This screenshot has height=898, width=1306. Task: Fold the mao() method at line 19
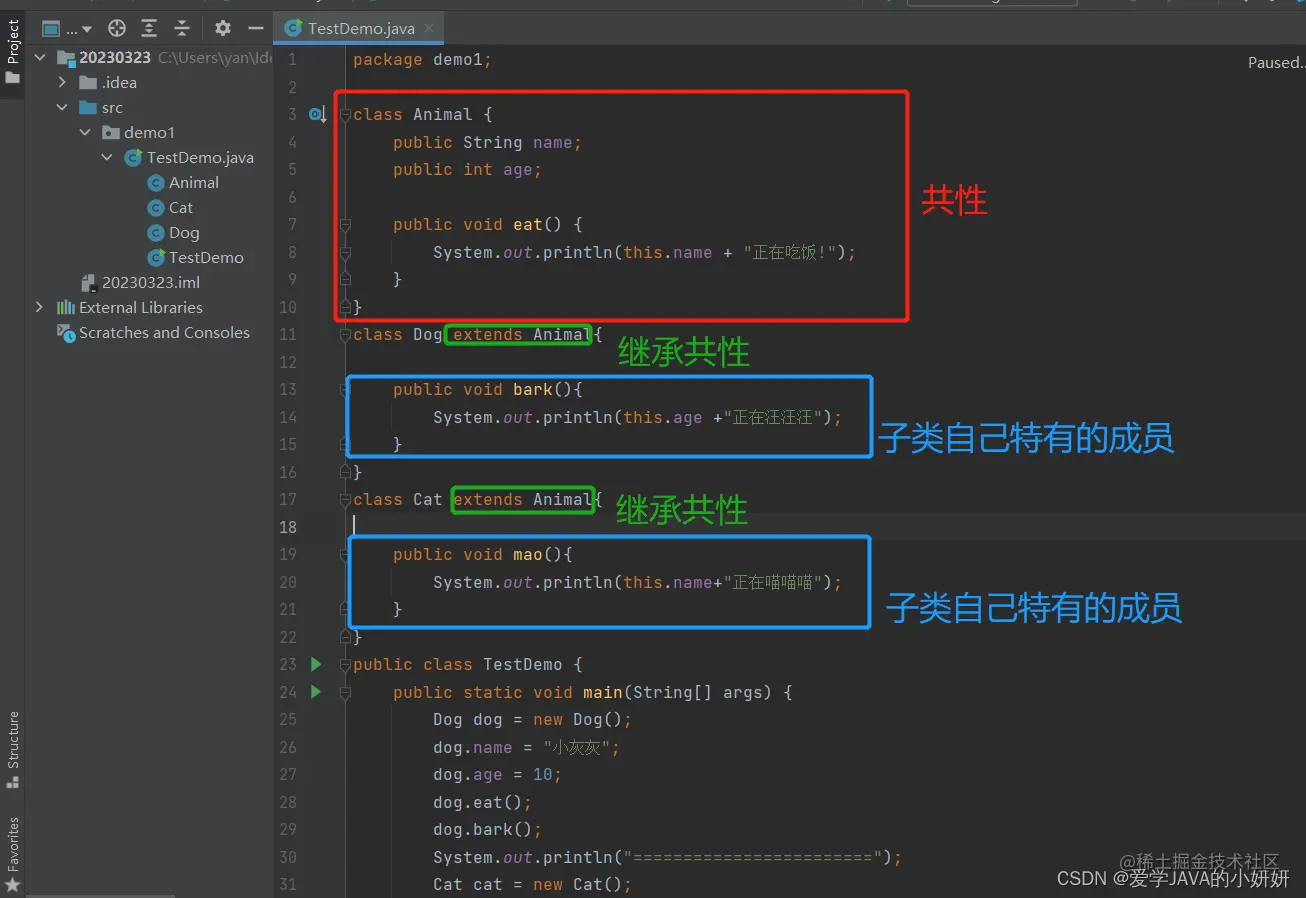click(x=345, y=555)
